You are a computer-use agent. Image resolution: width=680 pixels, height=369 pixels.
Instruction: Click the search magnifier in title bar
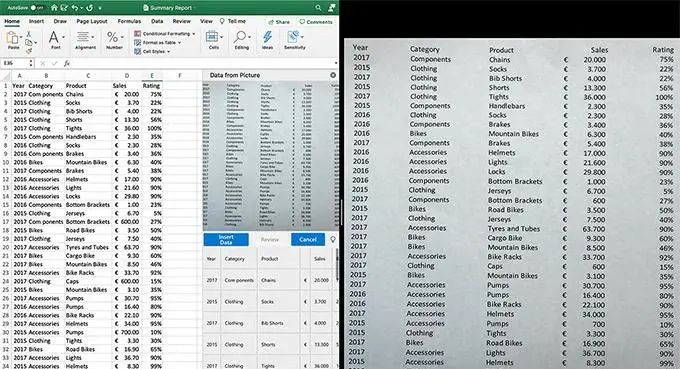318,8
